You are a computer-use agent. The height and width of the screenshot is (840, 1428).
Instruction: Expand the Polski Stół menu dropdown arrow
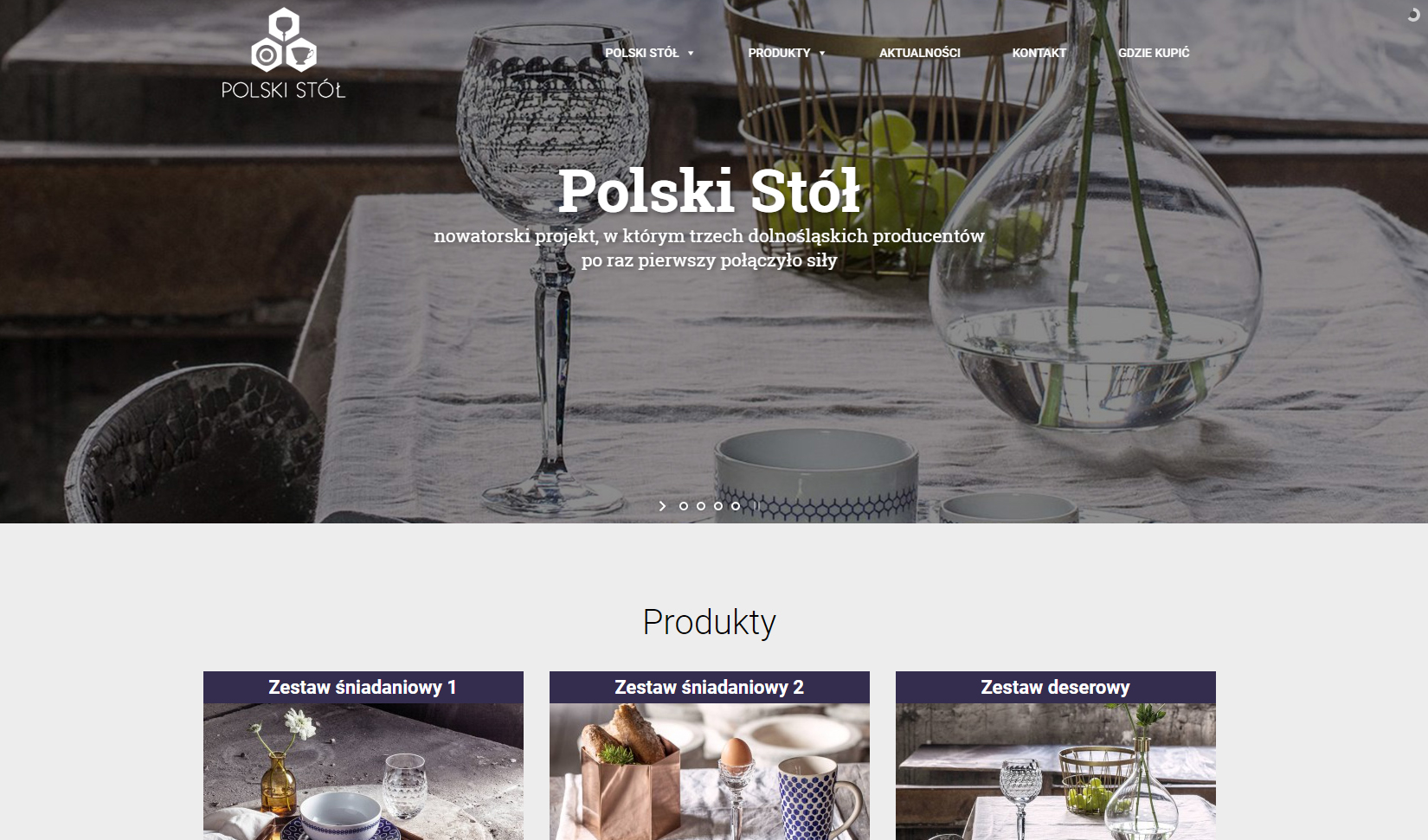tap(691, 54)
